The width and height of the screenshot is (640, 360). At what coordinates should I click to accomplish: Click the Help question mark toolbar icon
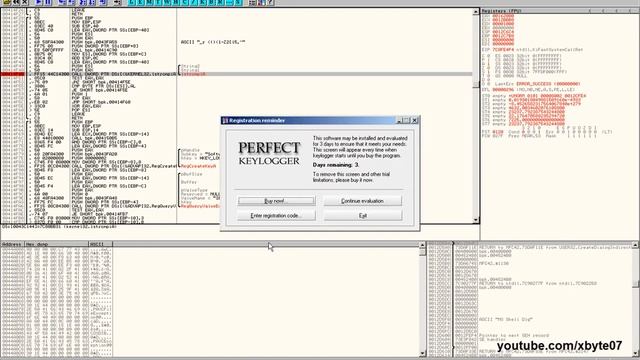(270, 2)
